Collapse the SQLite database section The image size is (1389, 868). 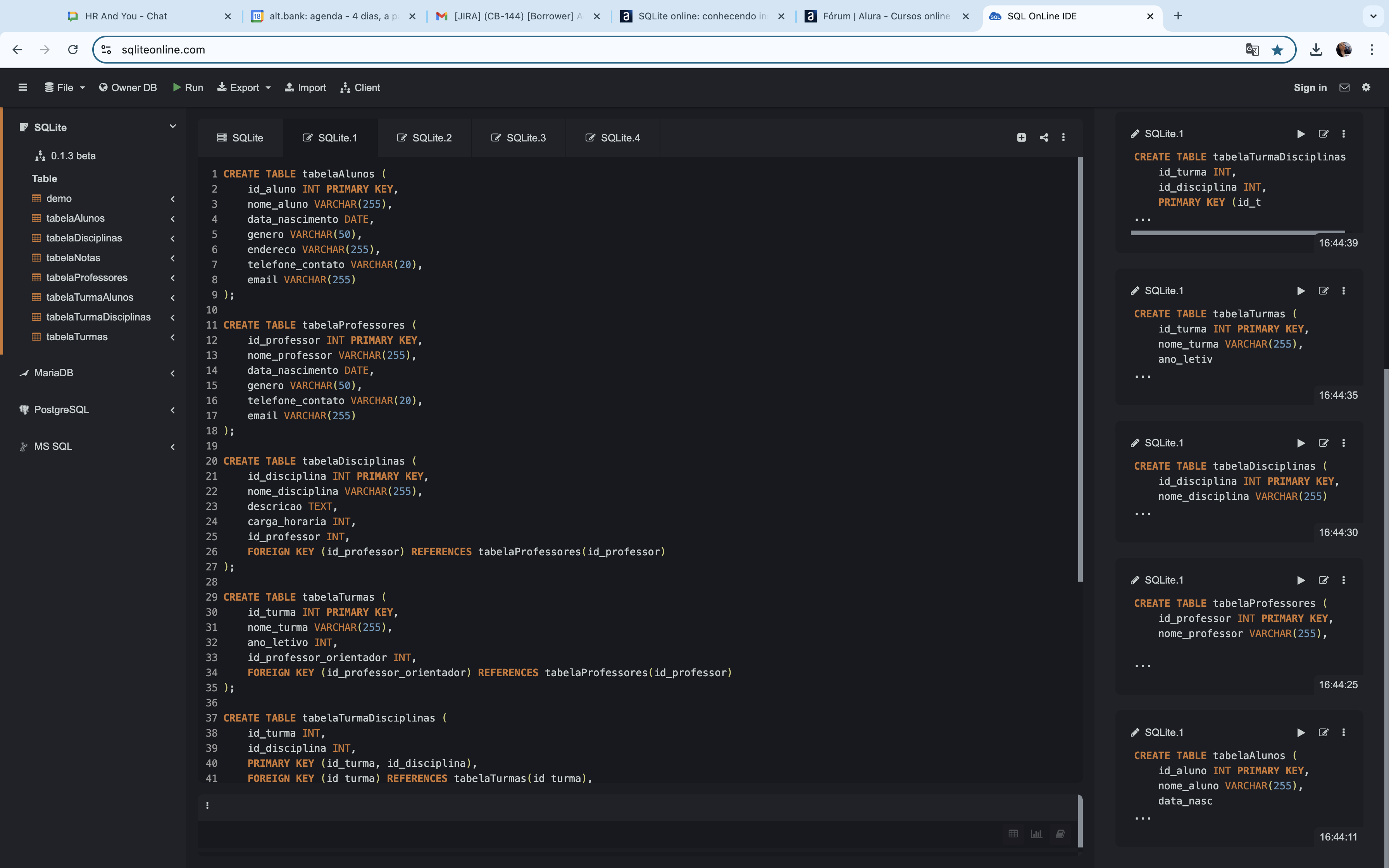173,126
